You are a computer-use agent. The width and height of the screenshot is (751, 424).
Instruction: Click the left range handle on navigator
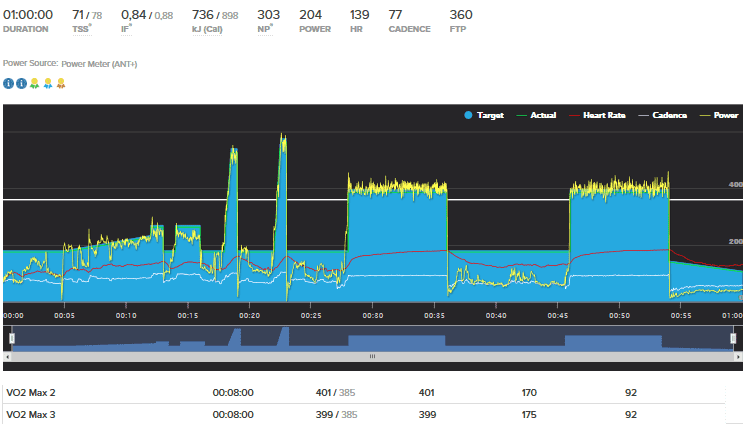(11, 338)
